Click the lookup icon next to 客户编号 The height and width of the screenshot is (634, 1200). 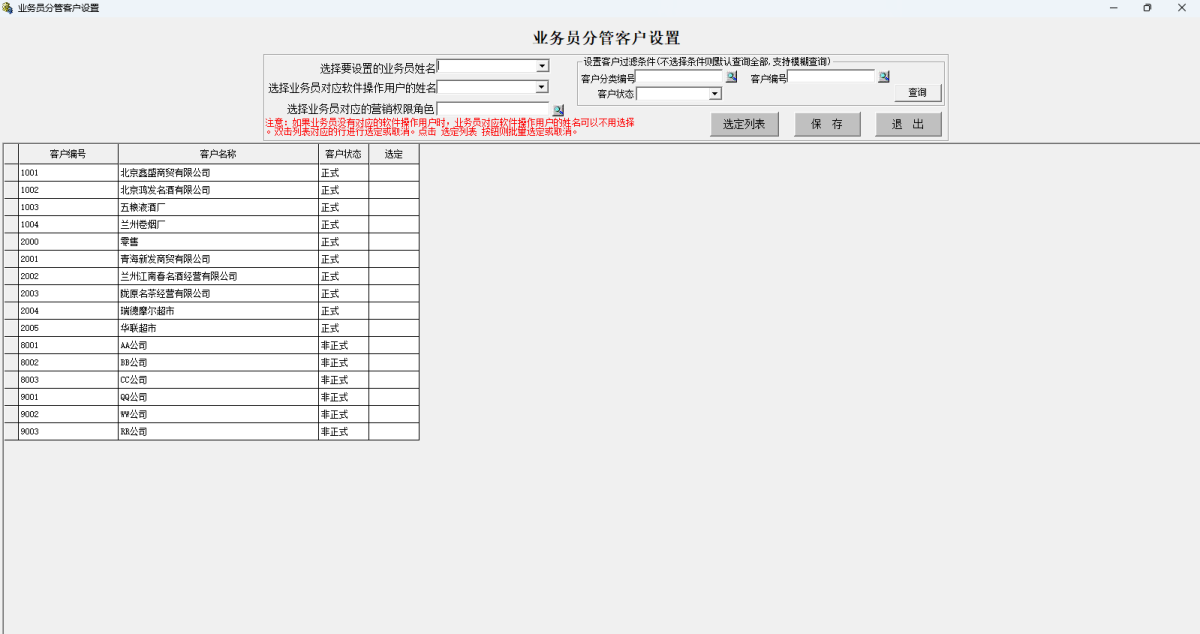(x=883, y=76)
